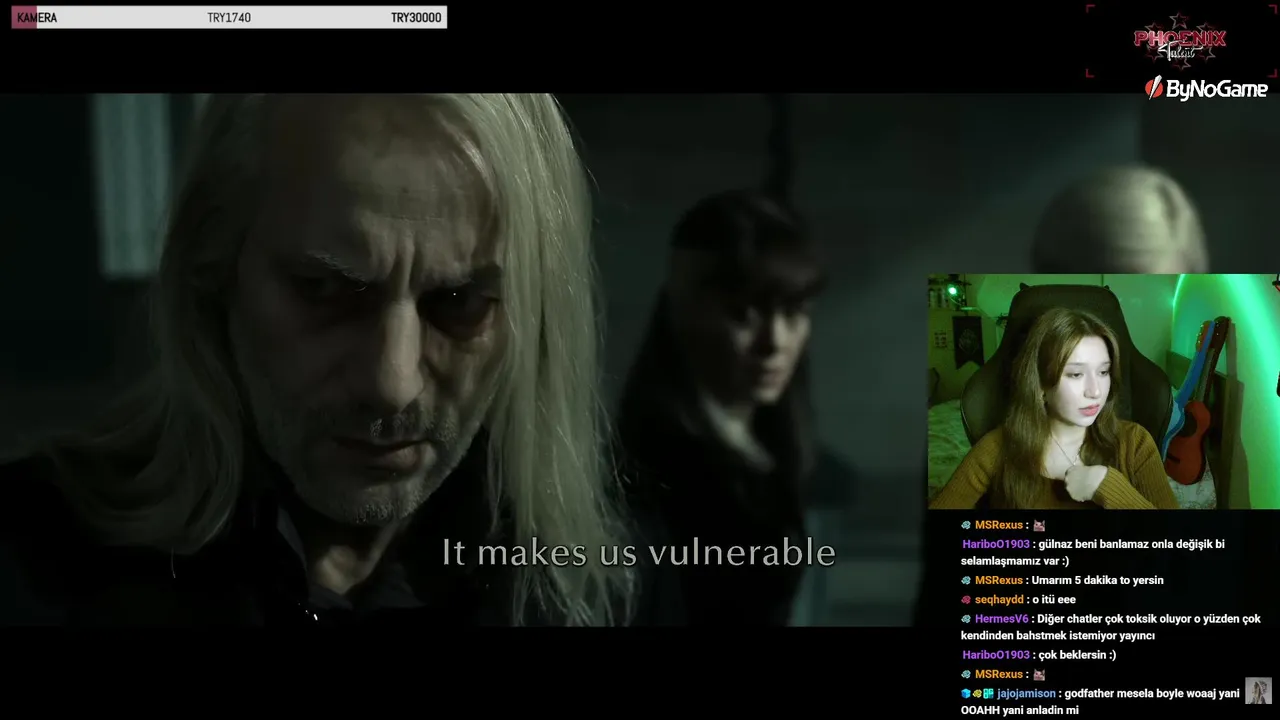Click the badge beside MSRexus in topmost chat line
1280x720 pixels.
click(966, 525)
